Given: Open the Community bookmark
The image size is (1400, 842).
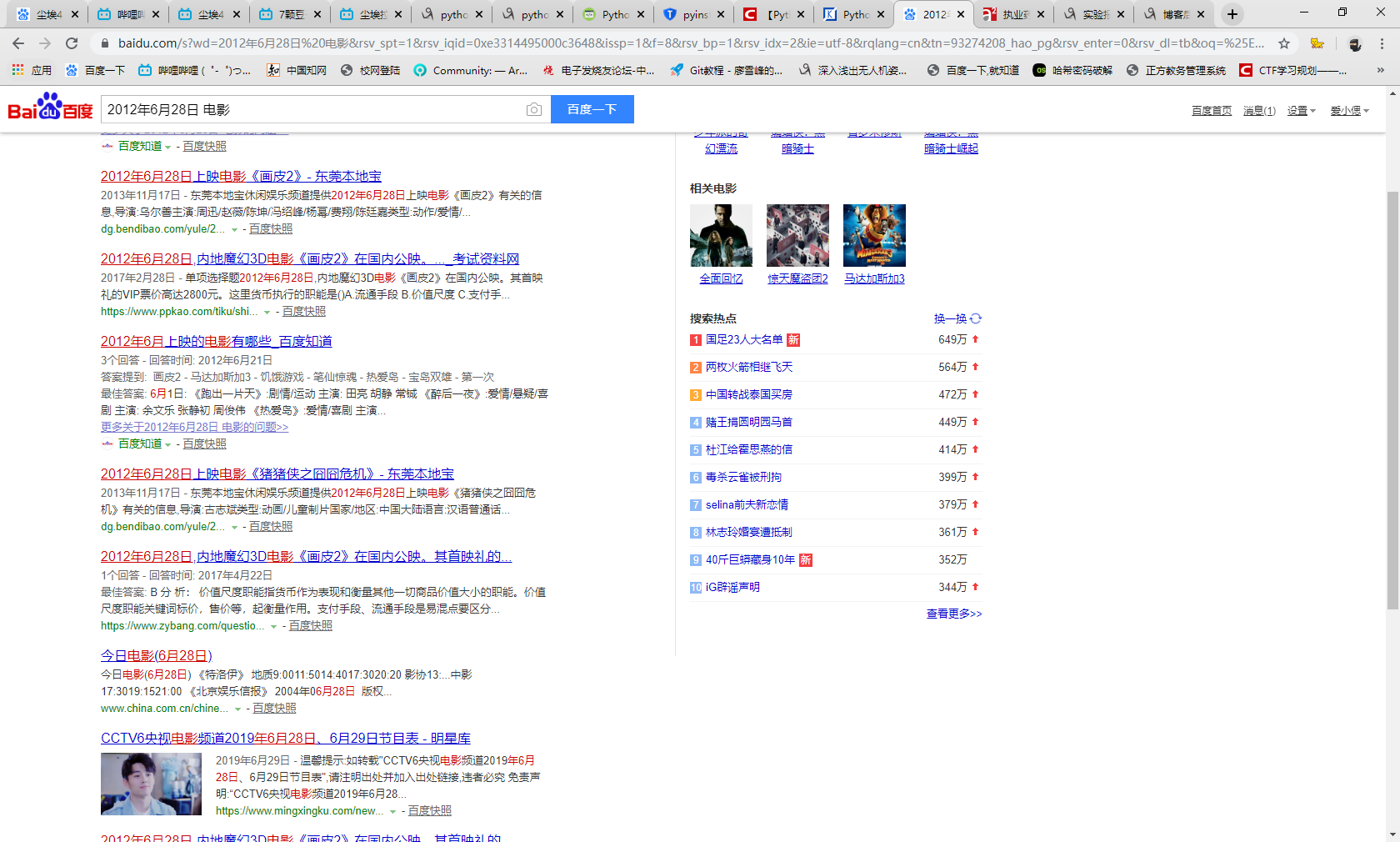Looking at the screenshot, I should (471, 71).
